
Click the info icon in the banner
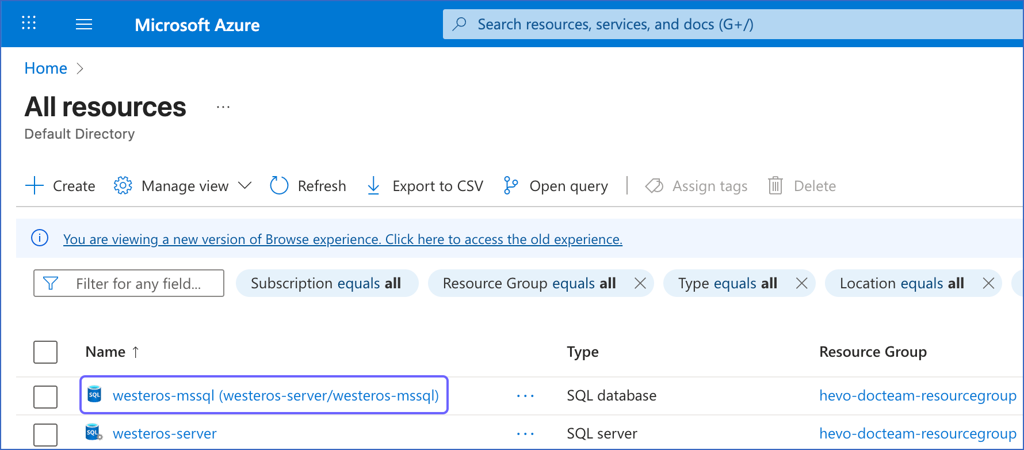click(40, 239)
